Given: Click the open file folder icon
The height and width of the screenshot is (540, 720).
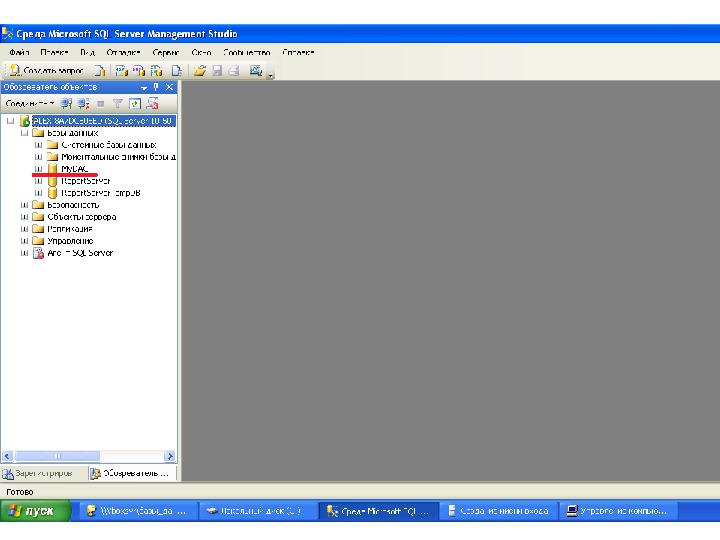Looking at the screenshot, I should [200, 71].
